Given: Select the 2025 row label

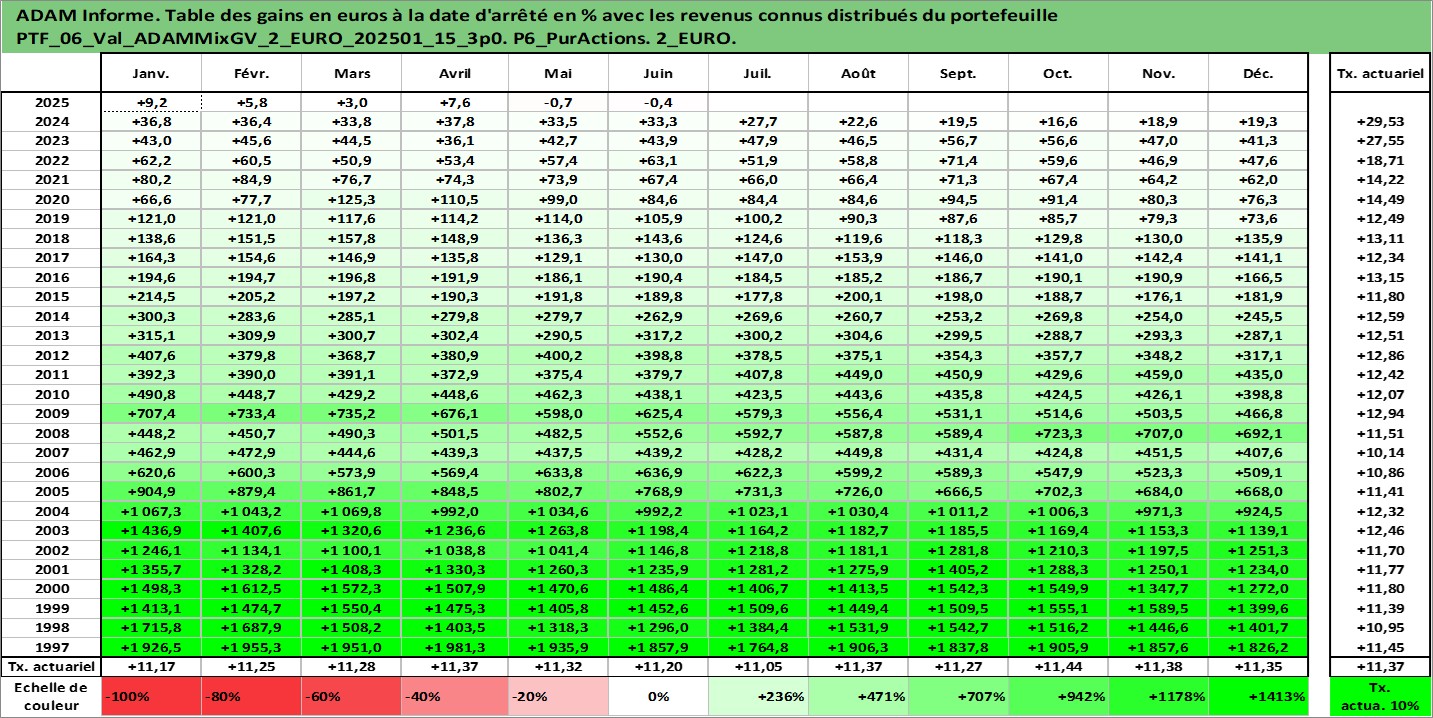Looking at the screenshot, I should pyautogui.click(x=51, y=102).
